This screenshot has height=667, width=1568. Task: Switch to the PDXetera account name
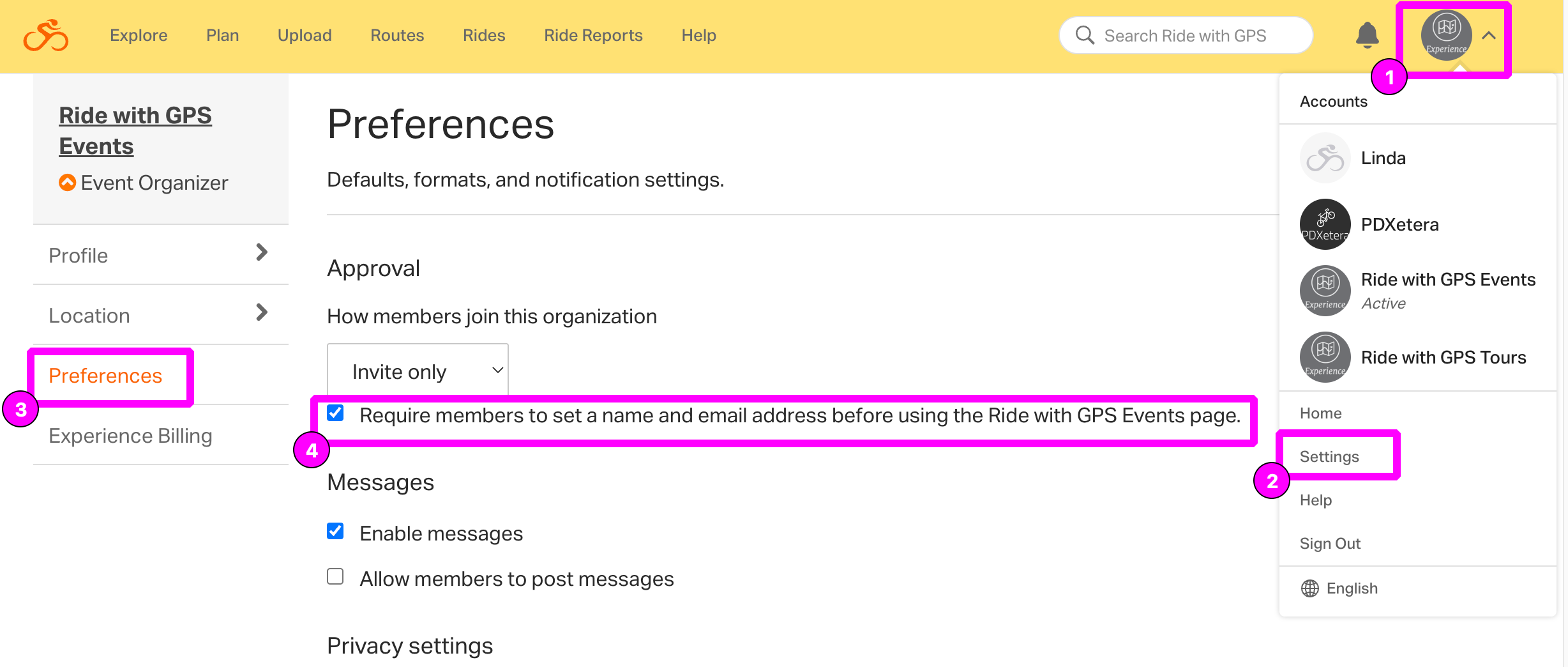(x=1400, y=224)
